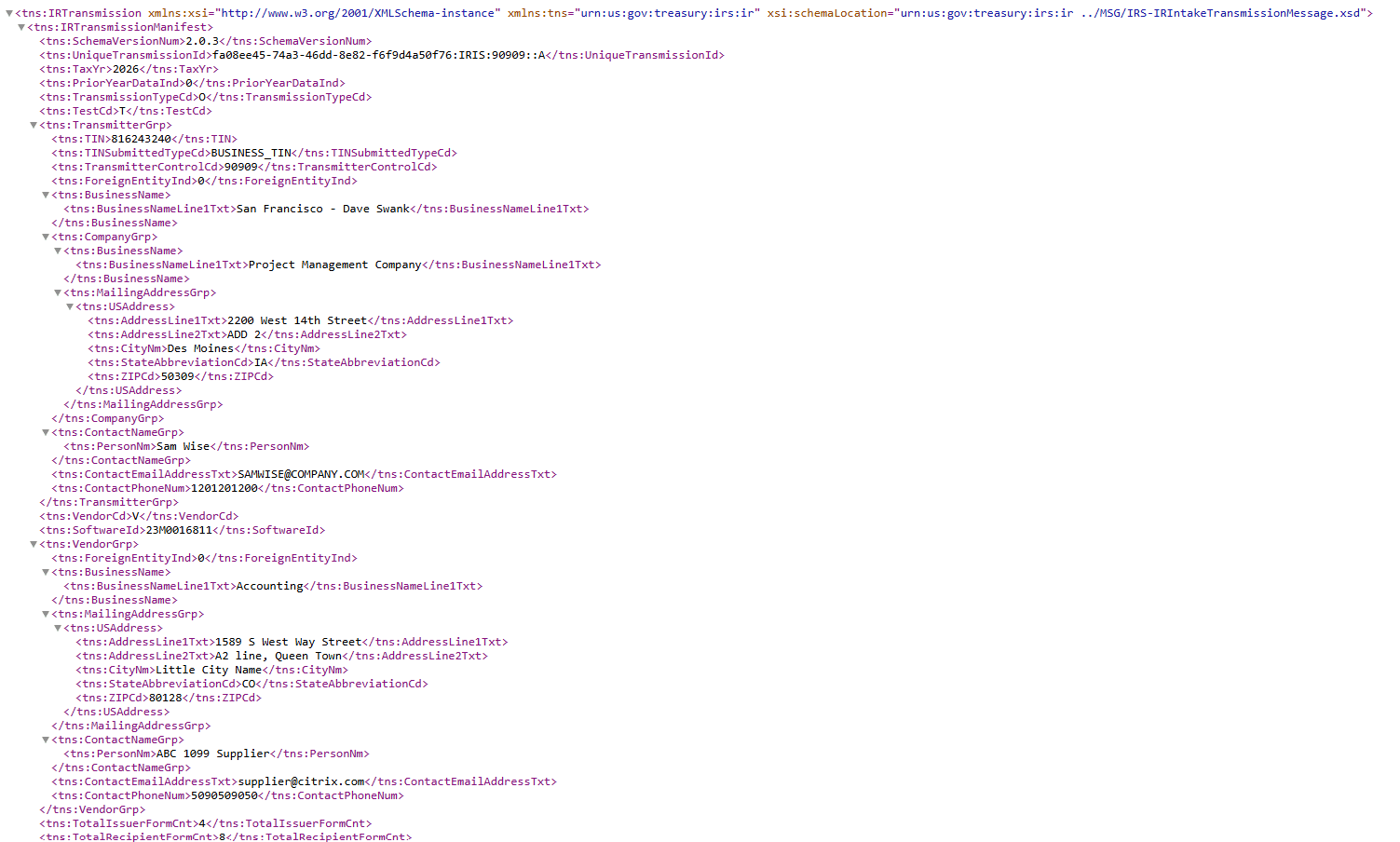Viewport: 1400px width, 842px height.
Task: Click the SchemaVersionNum value 2.0.3
Action: [x=202, y=41]
